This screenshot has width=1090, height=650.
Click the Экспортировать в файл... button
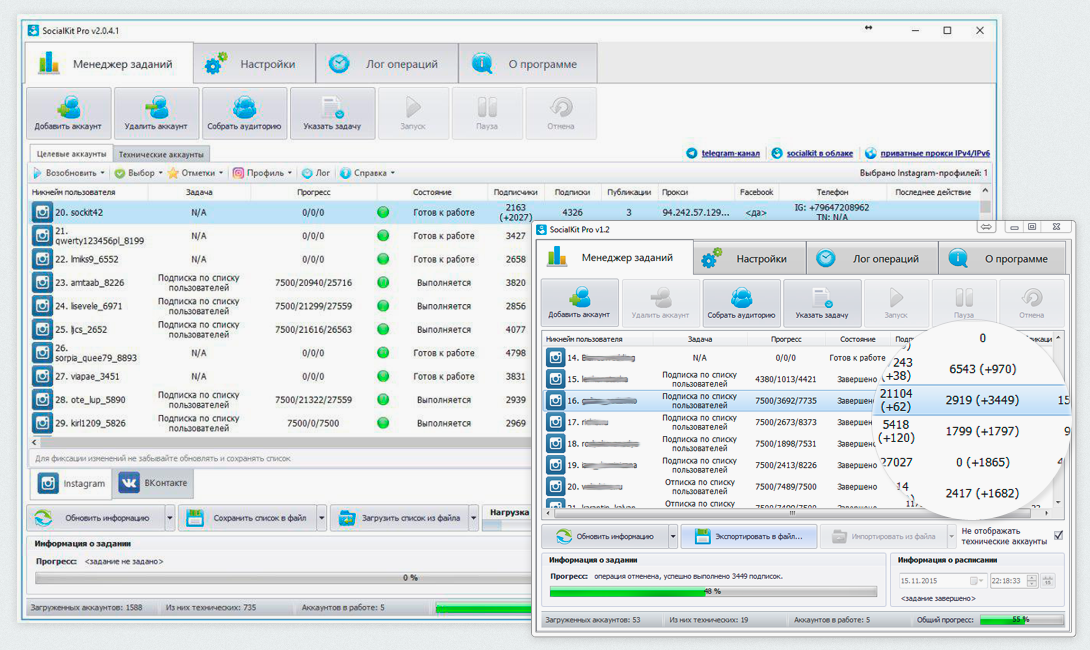tap(748, 537)
